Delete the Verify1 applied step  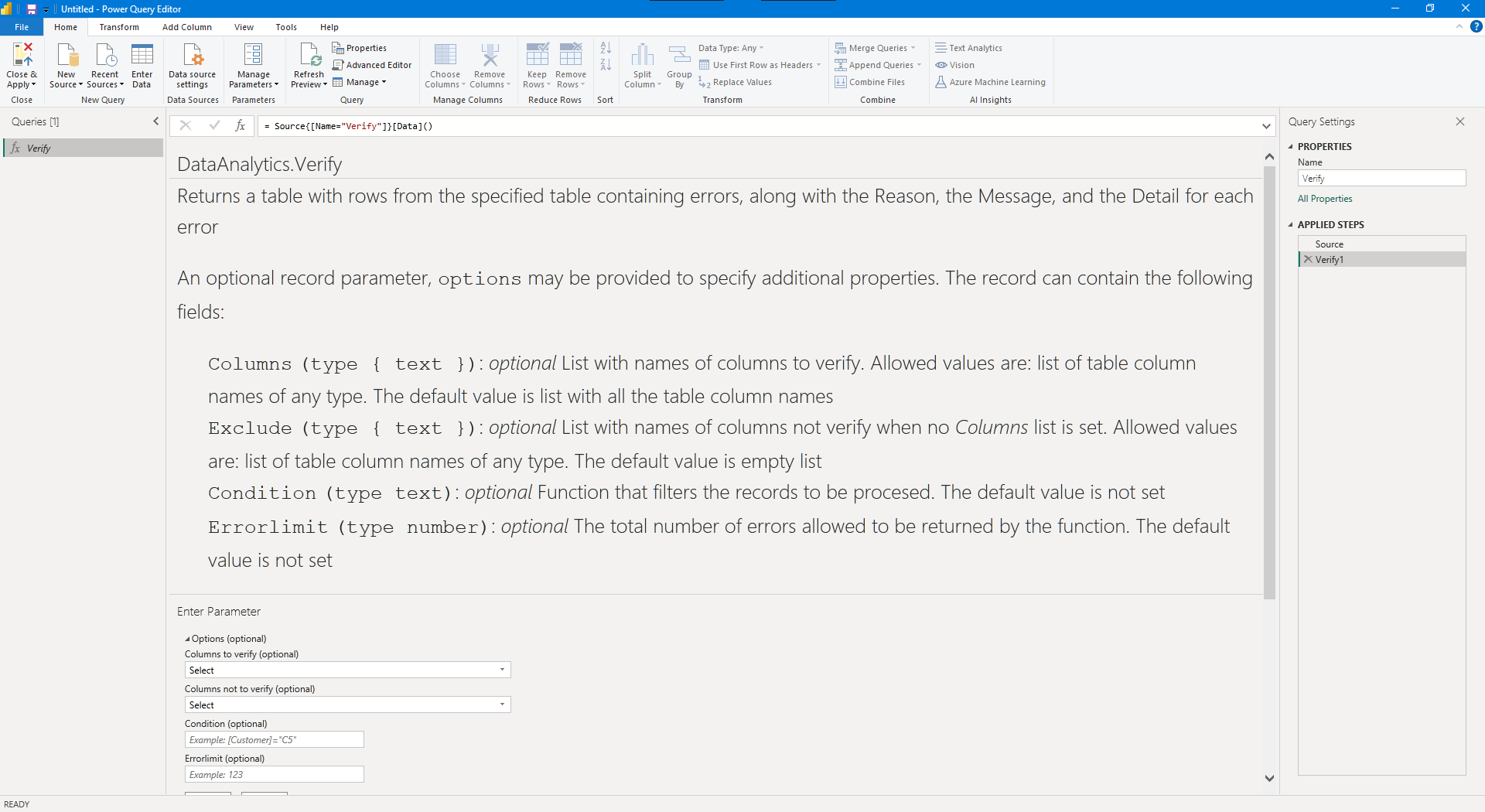(1308, 259)
